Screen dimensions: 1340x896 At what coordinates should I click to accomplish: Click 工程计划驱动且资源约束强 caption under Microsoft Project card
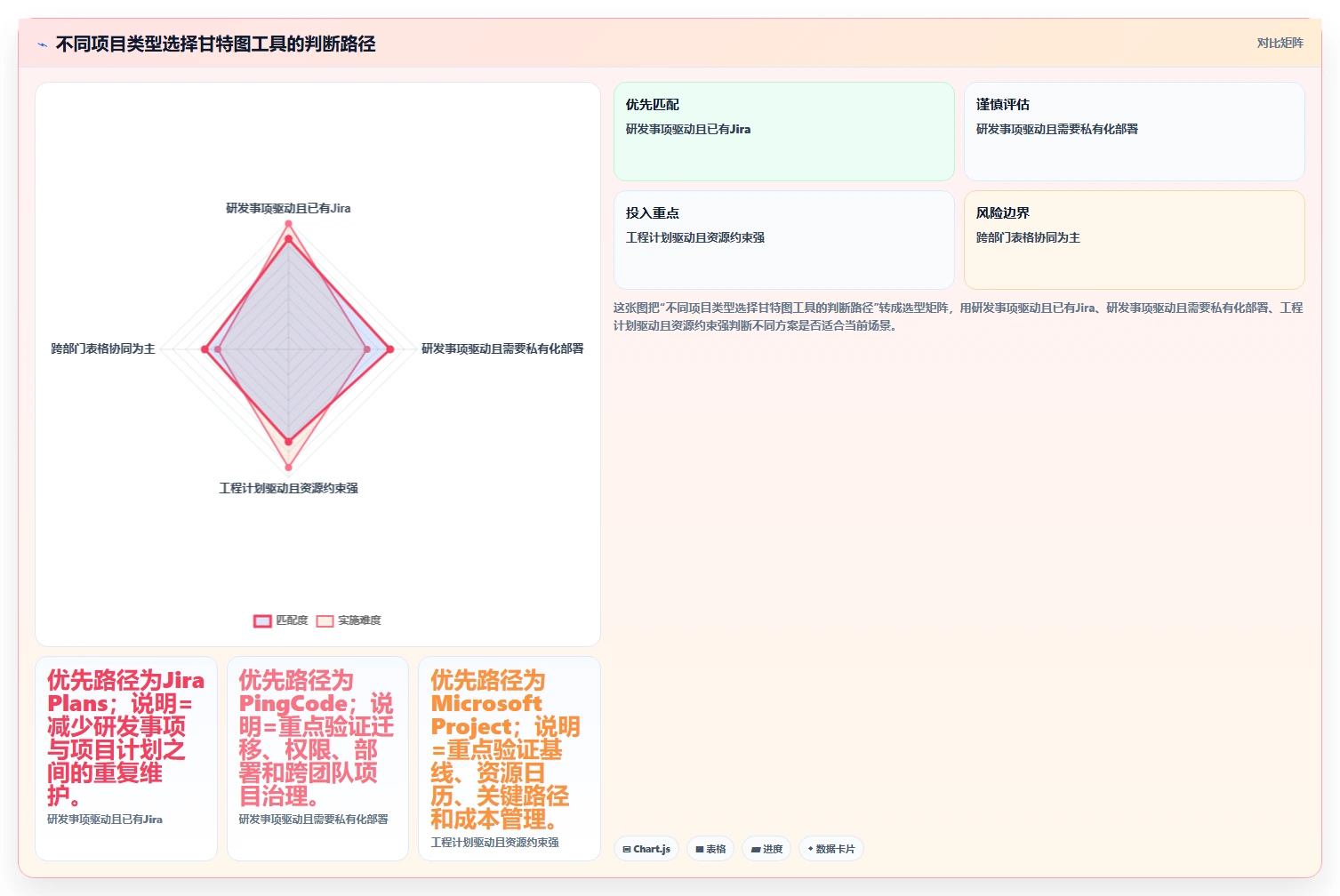tap(494, 843)
